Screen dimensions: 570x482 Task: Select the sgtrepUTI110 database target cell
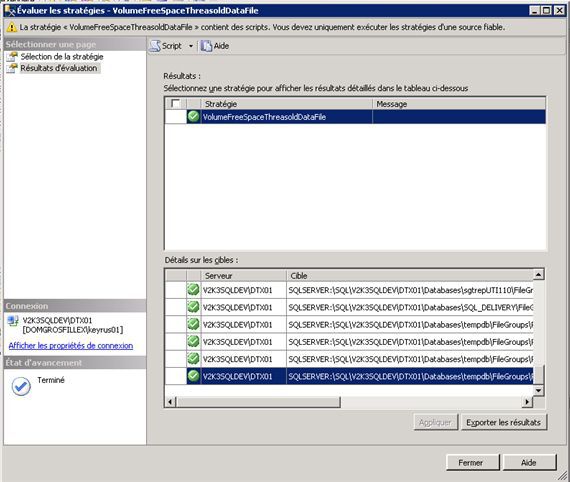pyautogui.click(x=410, y=290)
